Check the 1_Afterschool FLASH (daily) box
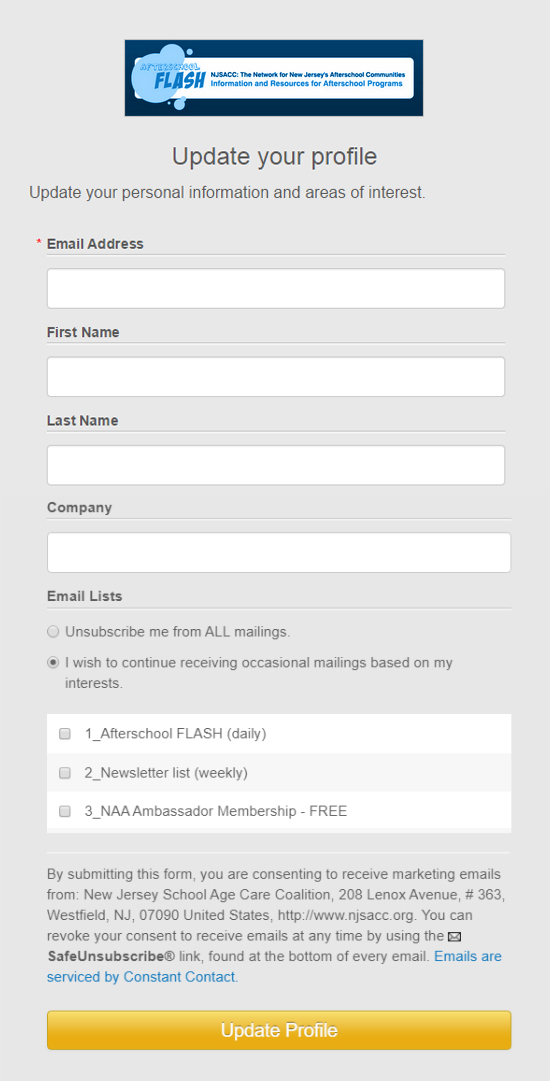Image resolution: width=550 pixels, height=1081 pixels. (65, 734)
